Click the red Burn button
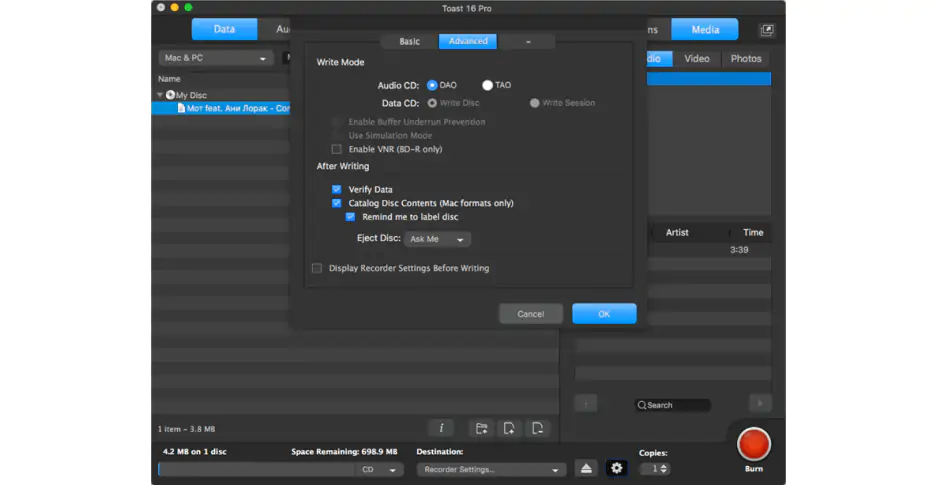This screenshot has height=485, width=938. [753, 444]
